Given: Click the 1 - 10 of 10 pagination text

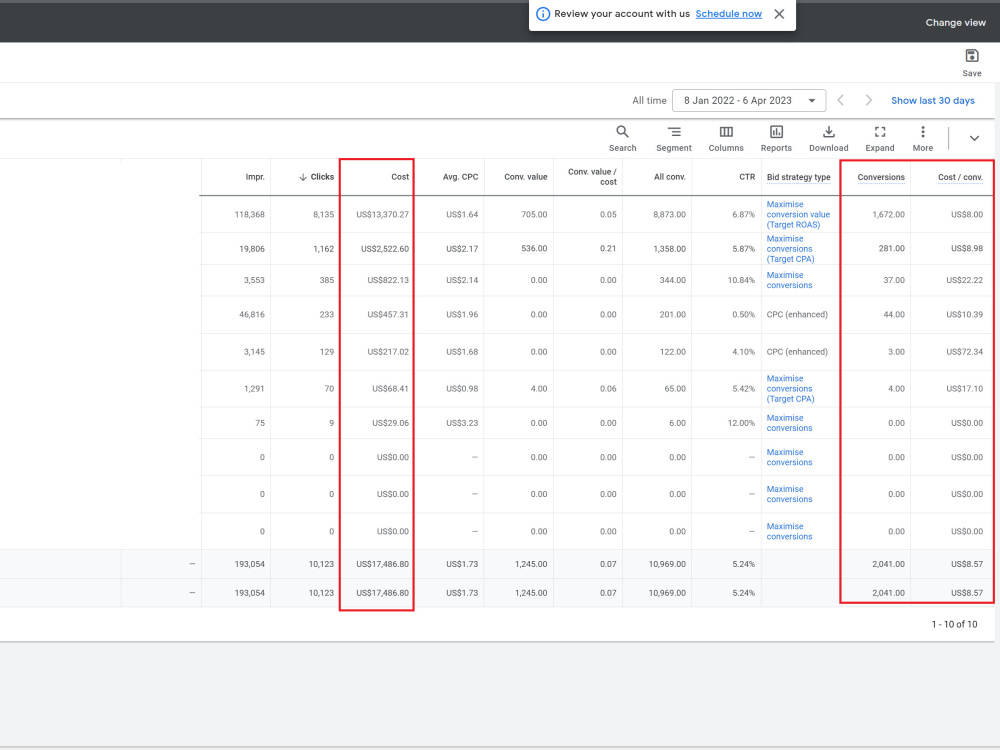Looking at the screenshot, I should point(954,624).
